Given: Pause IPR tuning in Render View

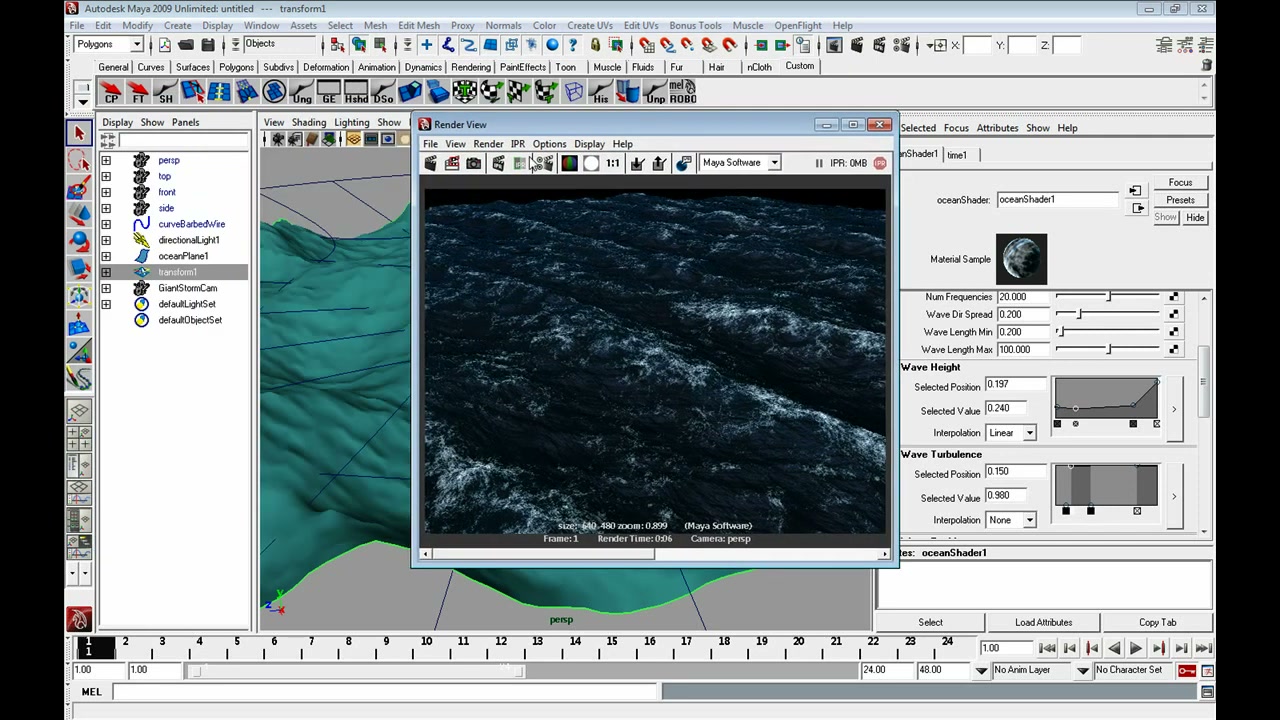Looking at the screenshot, I should point(818,163).
